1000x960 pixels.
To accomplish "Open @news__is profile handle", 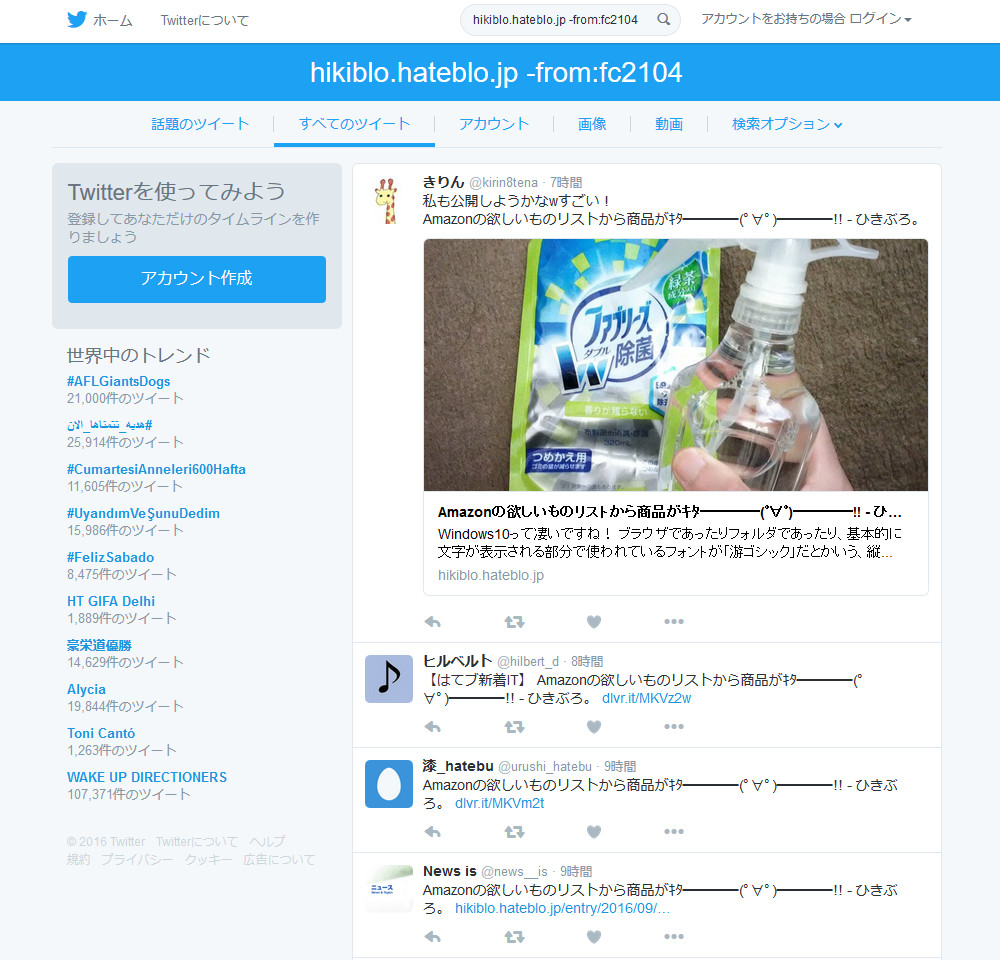I will 514,872.
